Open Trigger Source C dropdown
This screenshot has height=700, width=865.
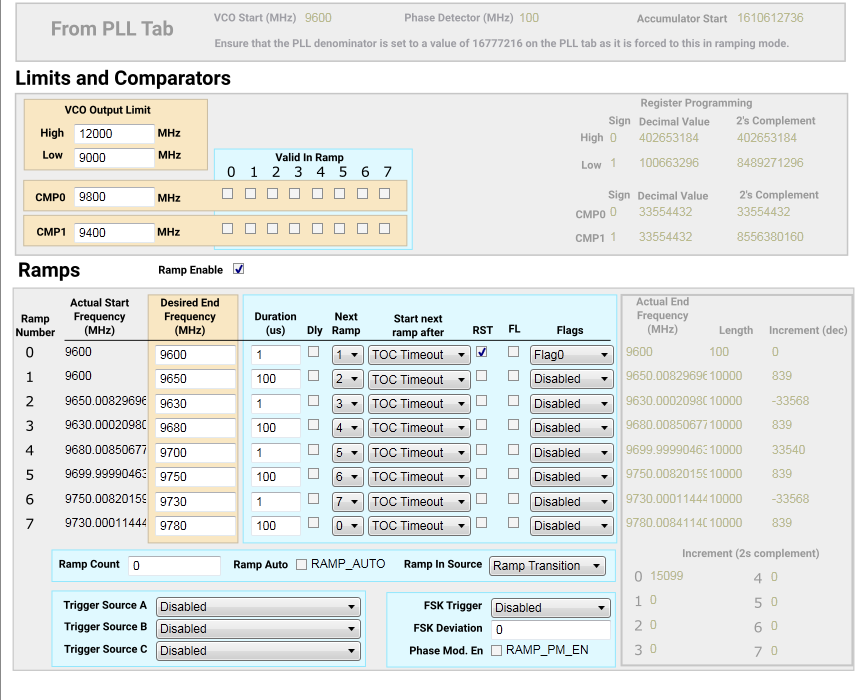pyautogui.click(x=258, y=651)
